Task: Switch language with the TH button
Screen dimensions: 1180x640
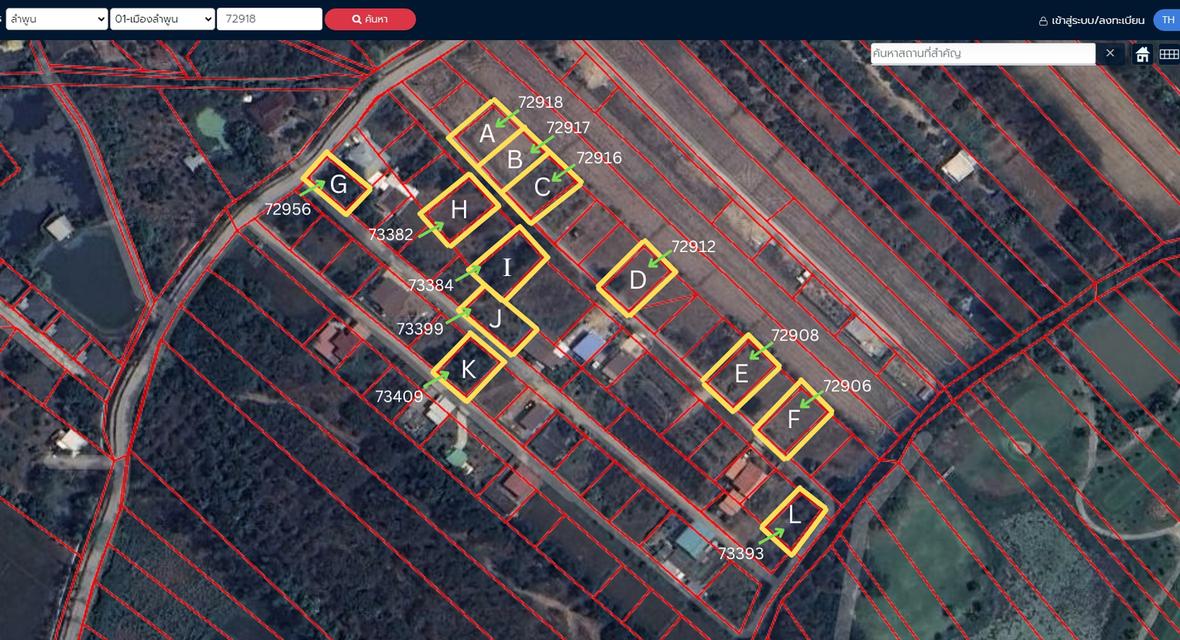Action: pos(1167,20)
